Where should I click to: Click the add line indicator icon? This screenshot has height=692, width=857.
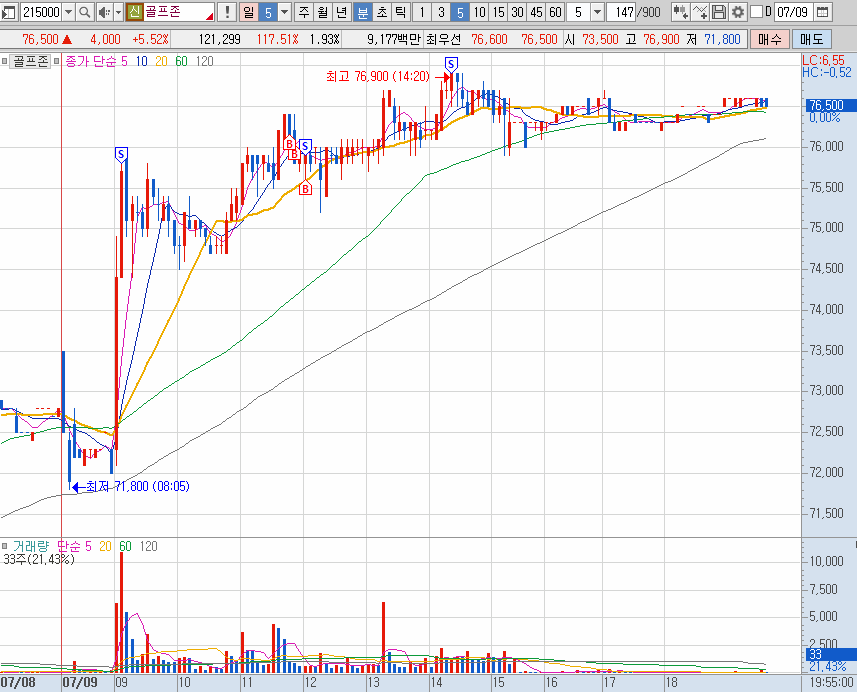pos(700,12)
